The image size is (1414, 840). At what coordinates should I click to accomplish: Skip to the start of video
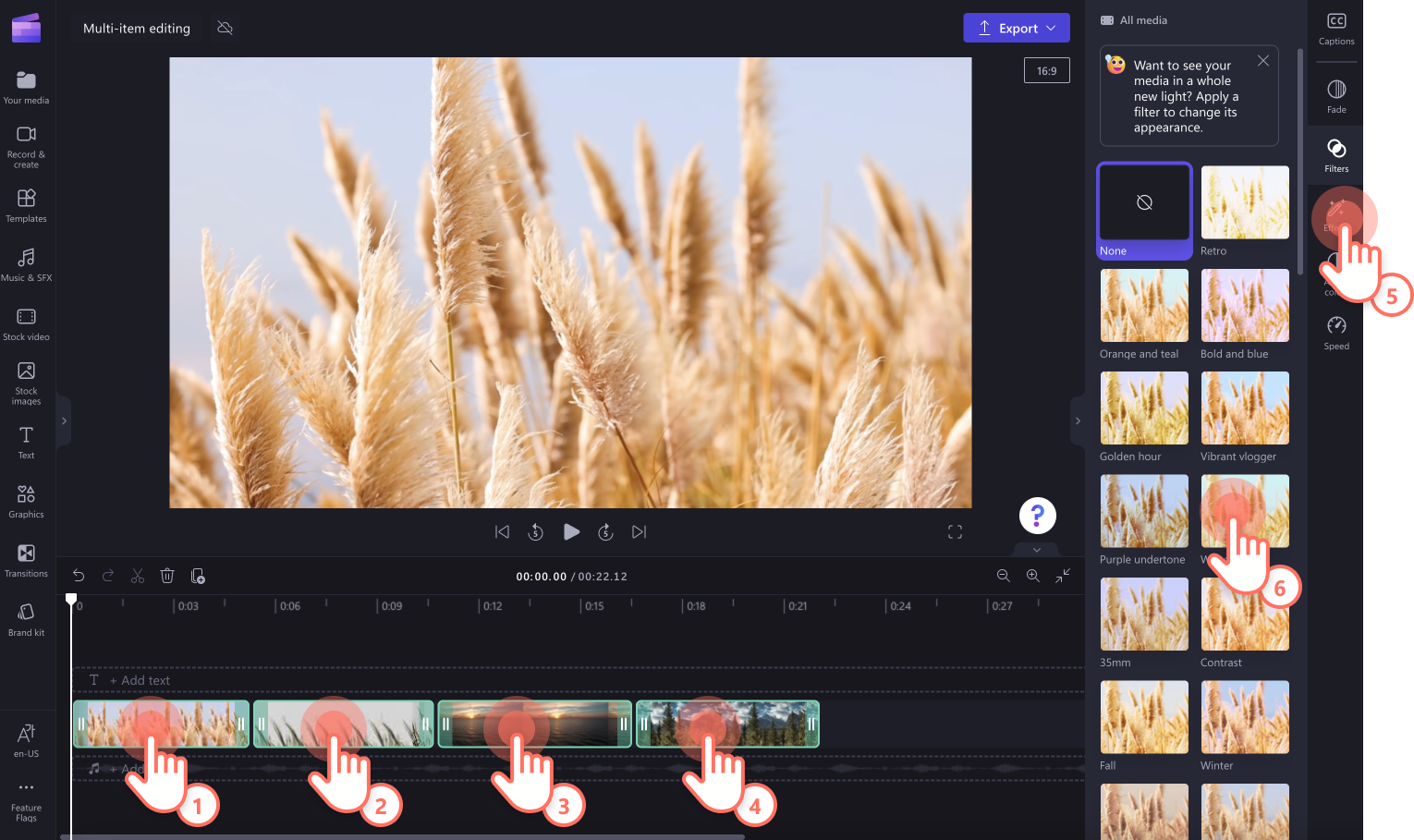pyautogui.click(x=502, y=531)
